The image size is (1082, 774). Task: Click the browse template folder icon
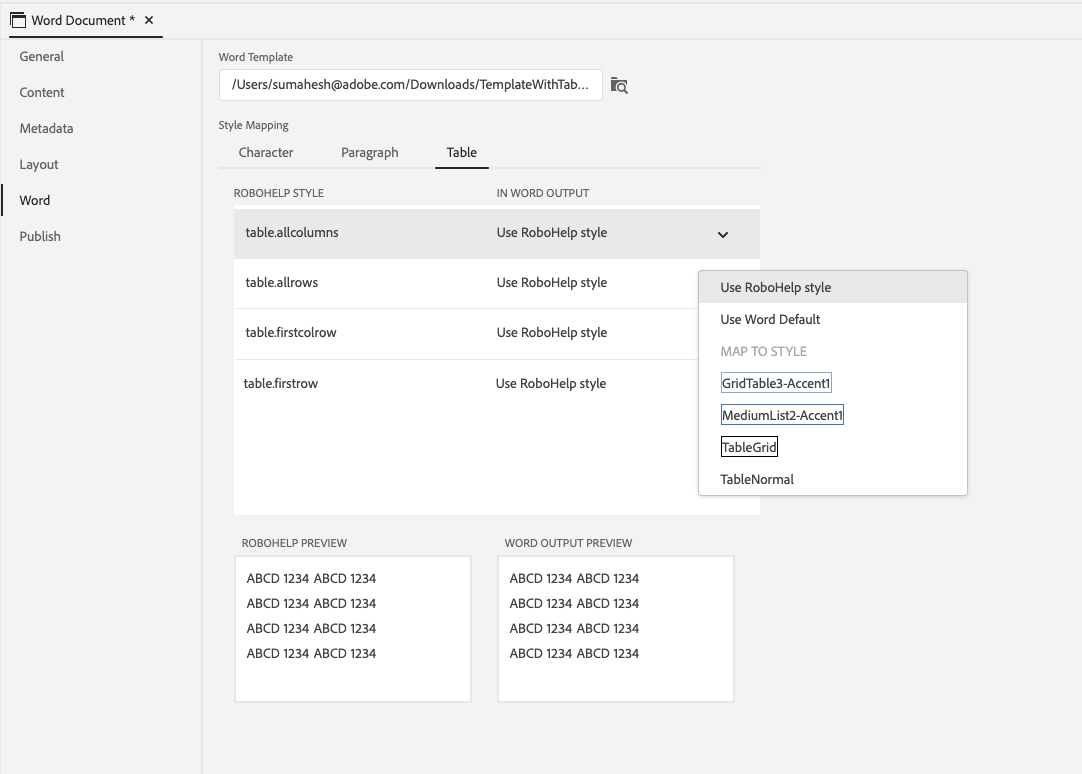point(619,86)
